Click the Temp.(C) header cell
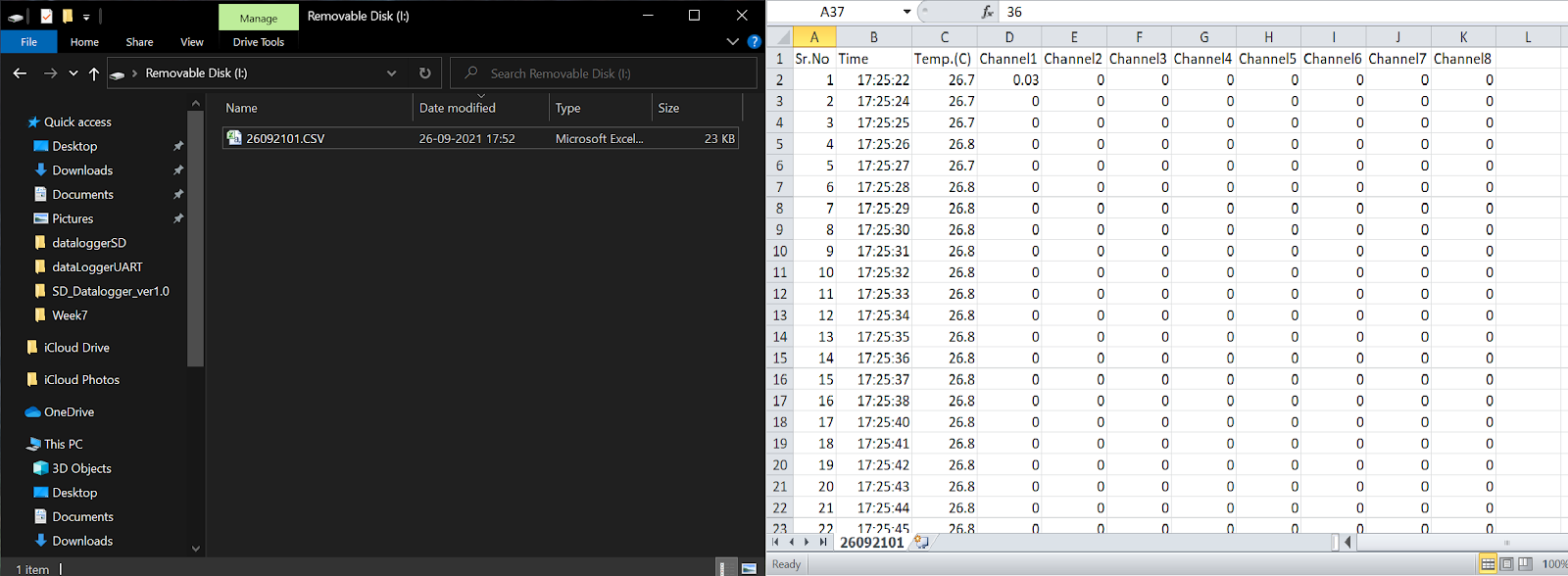Viewport: 1568px width, 576px height. (944, 59)
